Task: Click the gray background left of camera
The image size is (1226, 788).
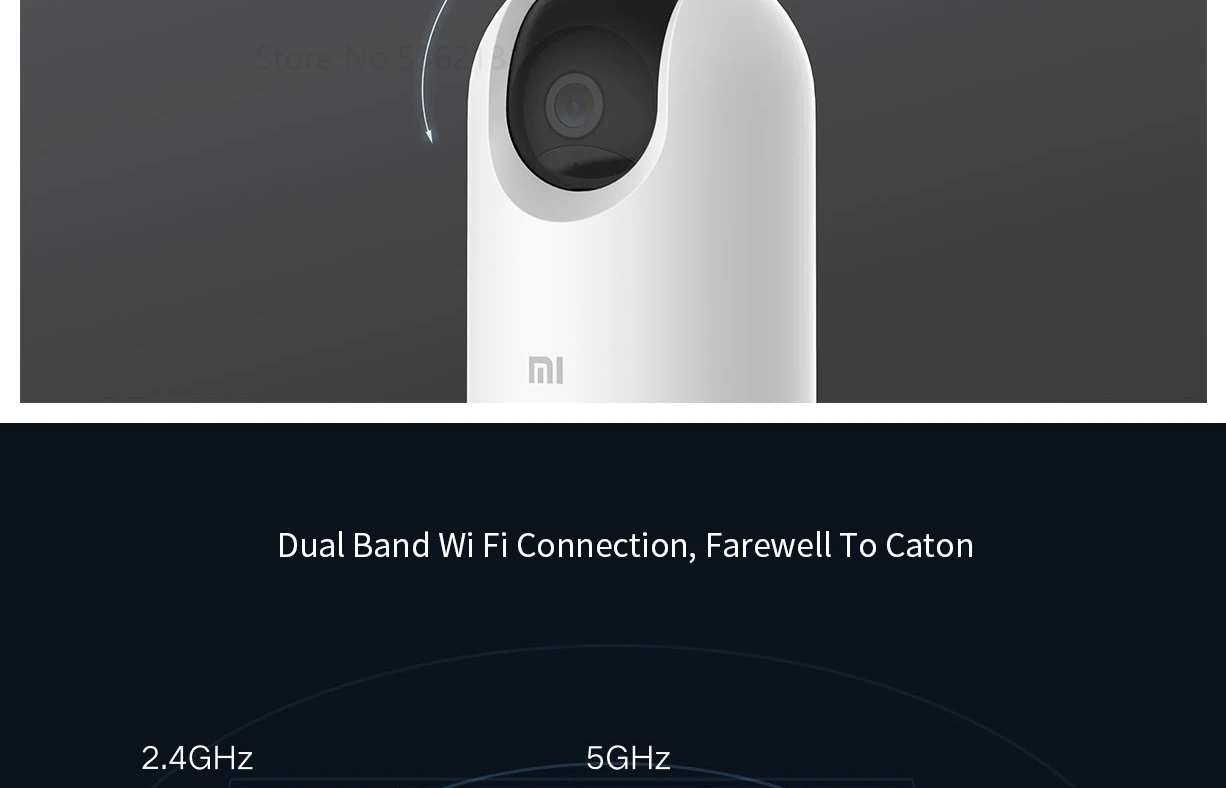Action: tap(230, 250)
